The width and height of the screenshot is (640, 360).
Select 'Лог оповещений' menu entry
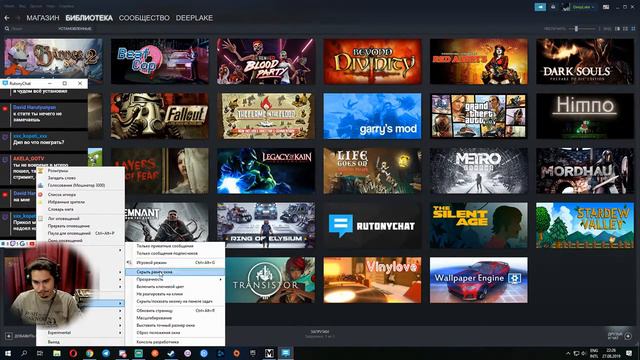[80, 219]
